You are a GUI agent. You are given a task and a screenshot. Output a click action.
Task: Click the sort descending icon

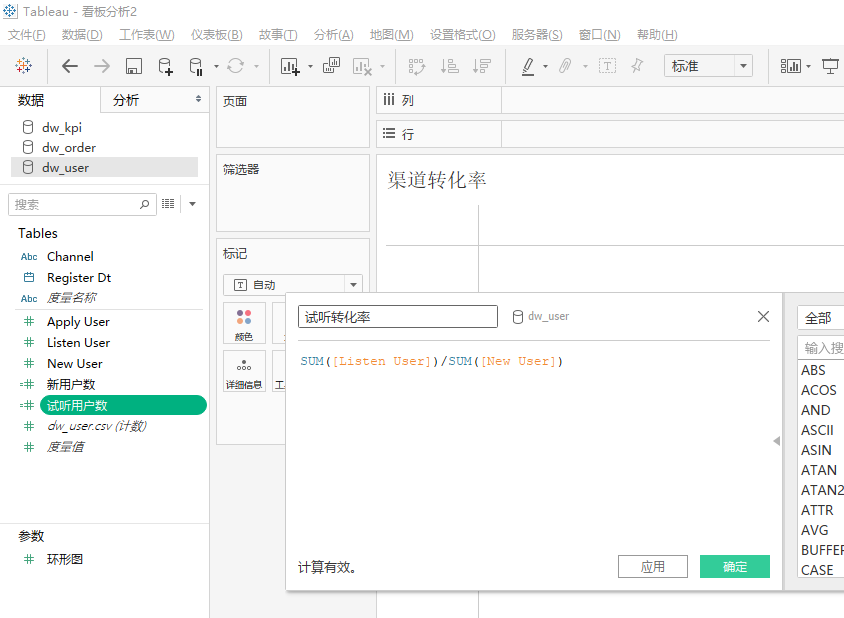[x=482, y=66]
